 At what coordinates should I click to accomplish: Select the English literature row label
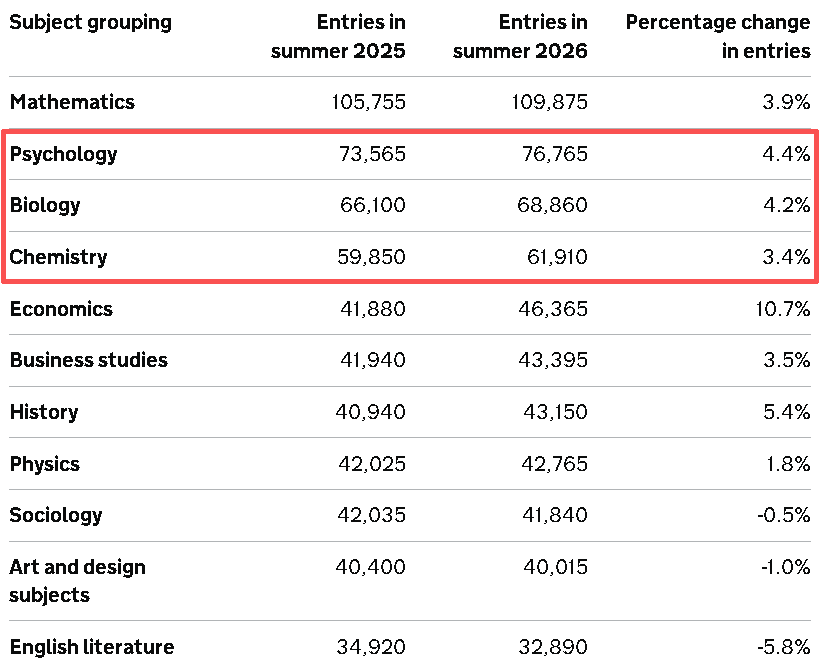coord(91,647)
